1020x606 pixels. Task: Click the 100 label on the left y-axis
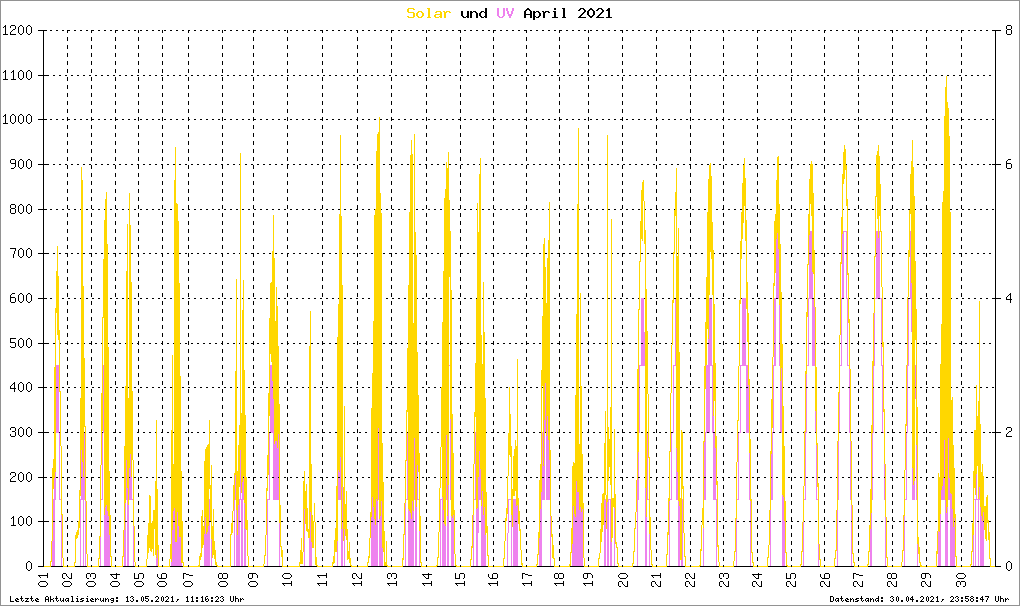[x=22, y=522]
